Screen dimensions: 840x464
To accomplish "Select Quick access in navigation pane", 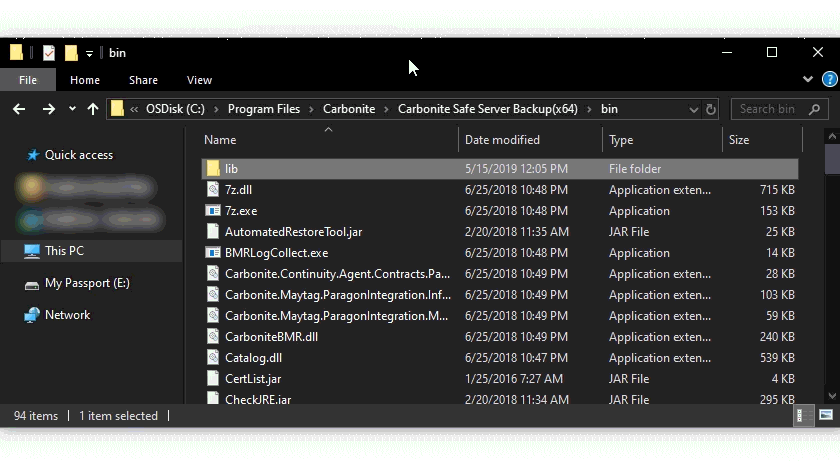I will point(79,155).
